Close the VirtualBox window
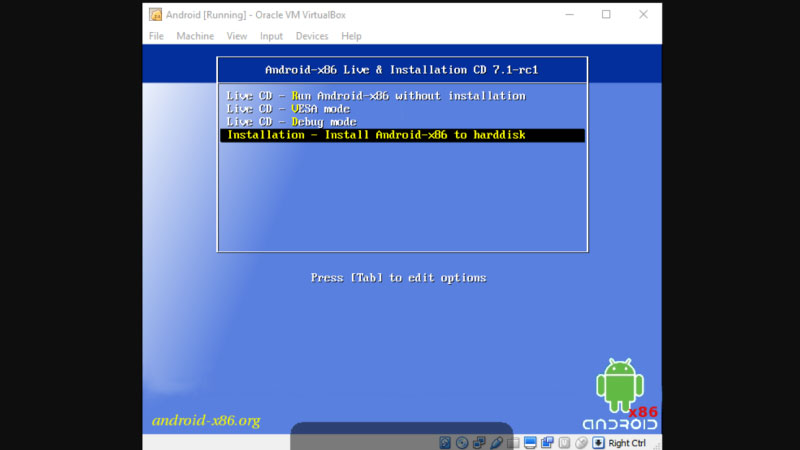 643,15
